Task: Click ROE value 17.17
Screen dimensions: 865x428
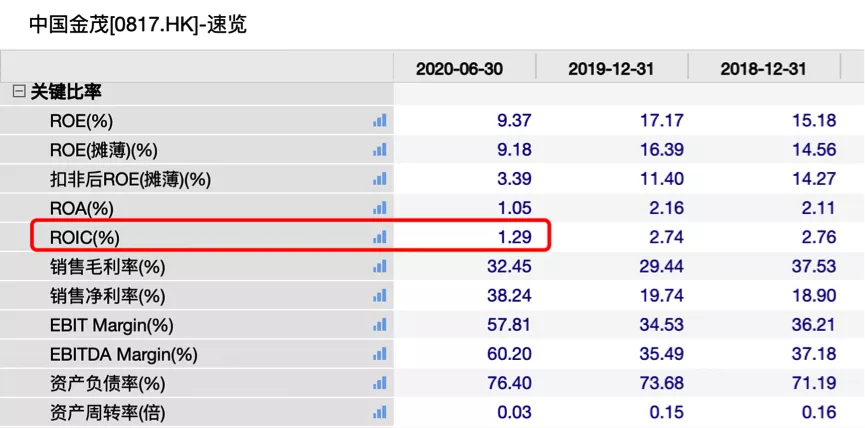Action: pyautogui.click(x=660, y=120)
